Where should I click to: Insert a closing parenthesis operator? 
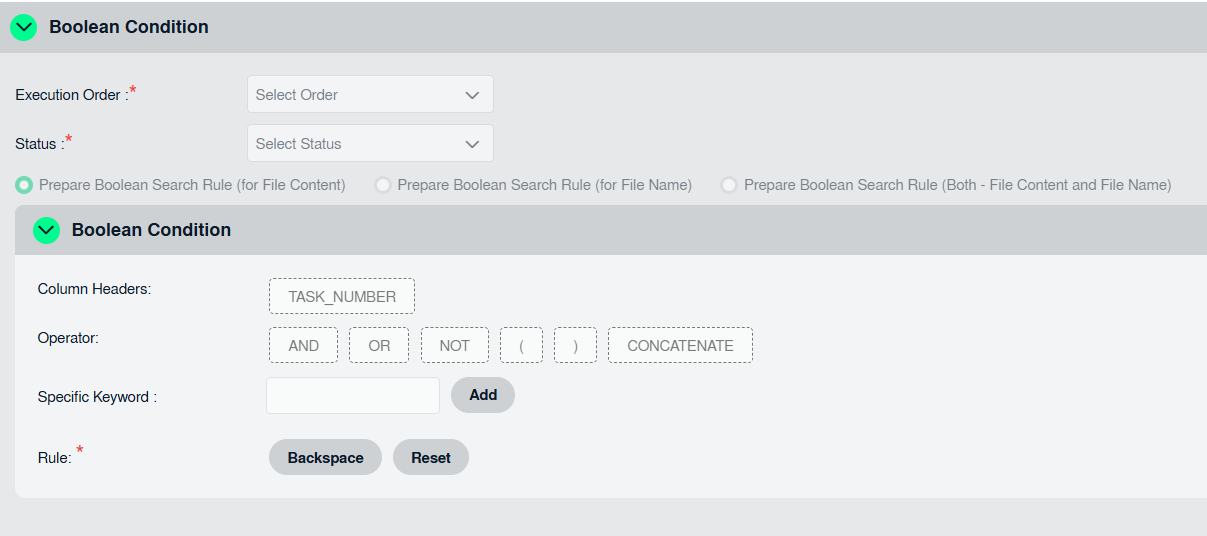pyautogui.click(x=575, y=346)
